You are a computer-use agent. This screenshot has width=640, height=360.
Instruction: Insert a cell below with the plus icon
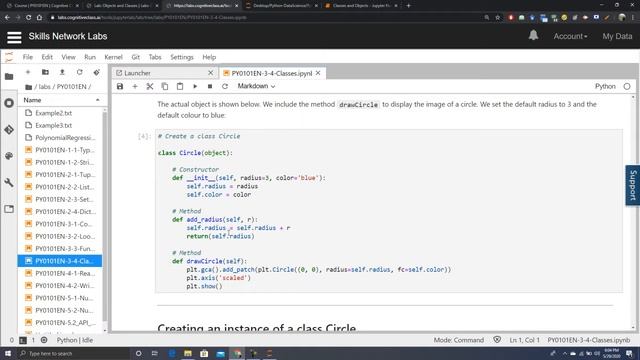pos(135,86)
